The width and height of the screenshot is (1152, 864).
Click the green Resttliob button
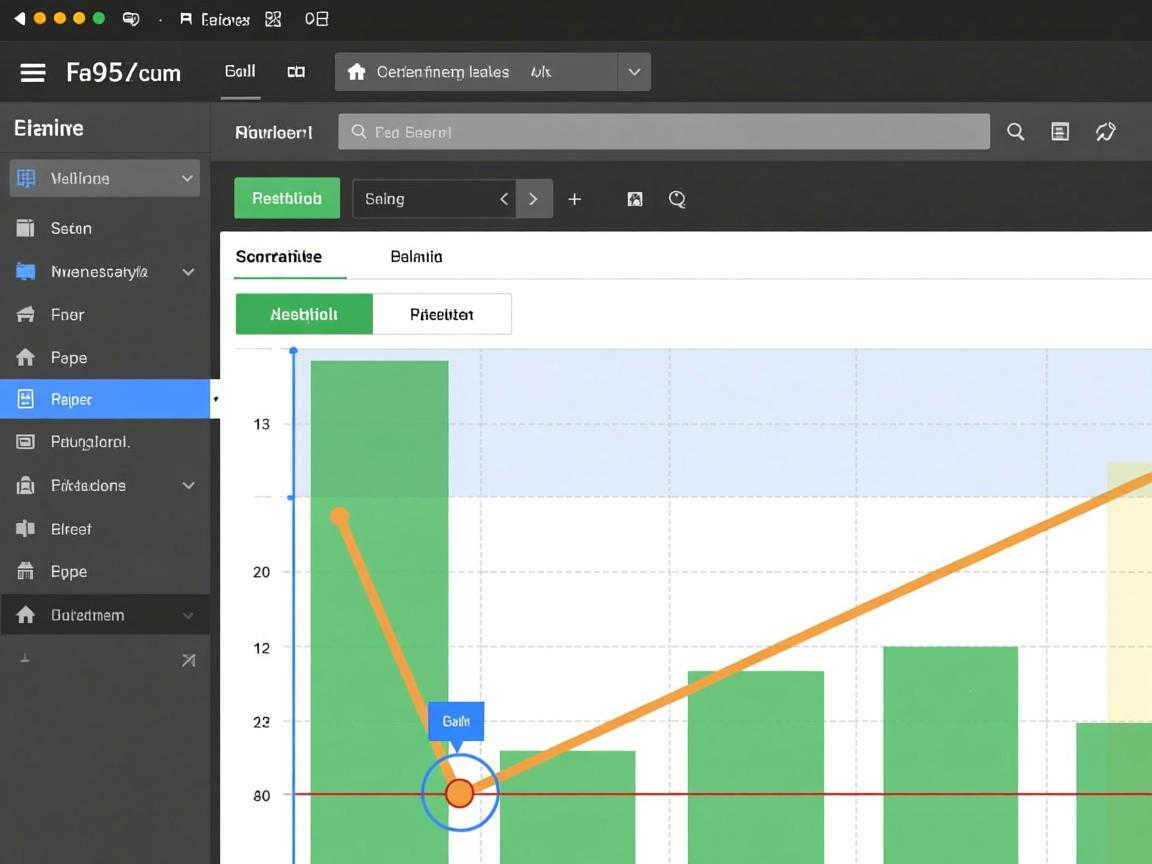tap(287, 199)
